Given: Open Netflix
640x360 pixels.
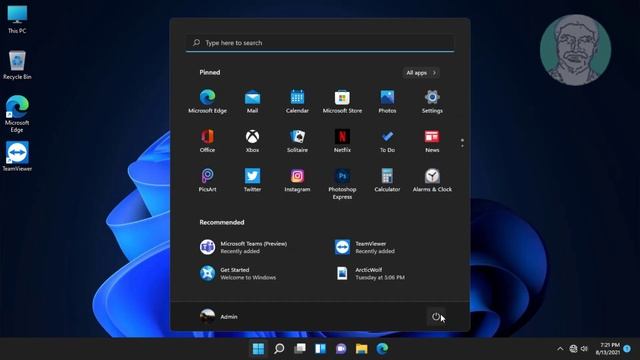Looking at the screenshot, I should (342, 140).
